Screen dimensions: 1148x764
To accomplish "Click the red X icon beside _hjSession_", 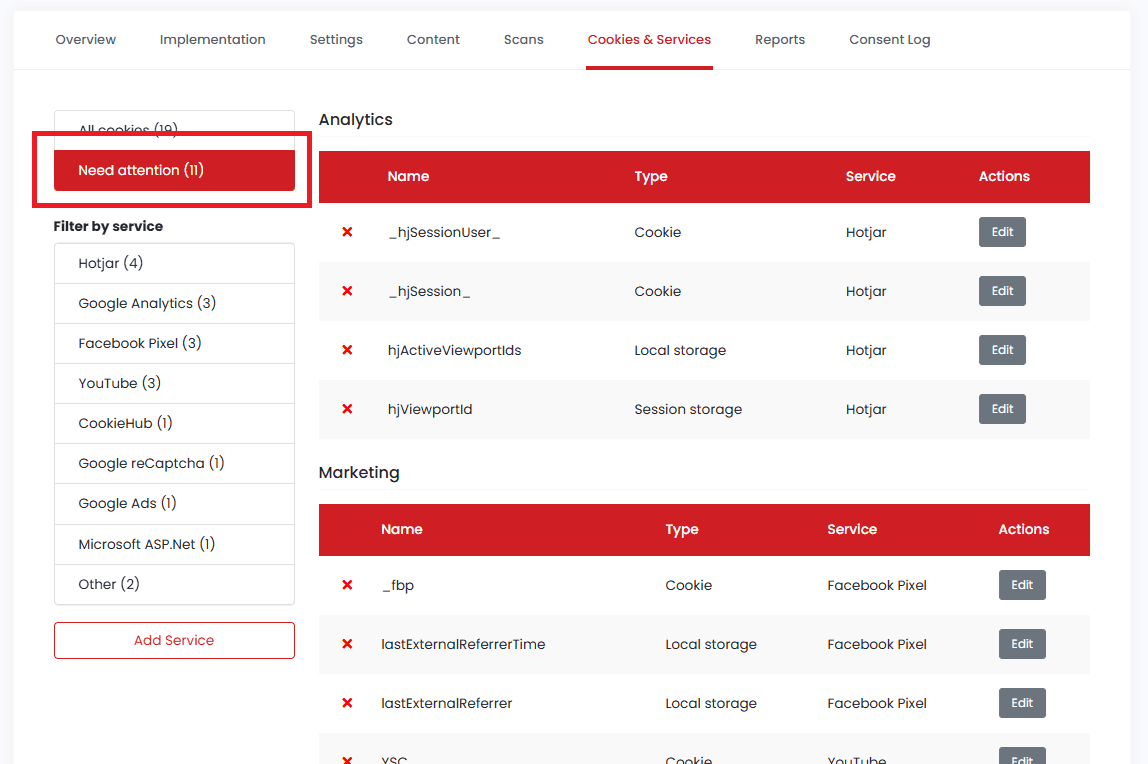I will tap(347, 291).
